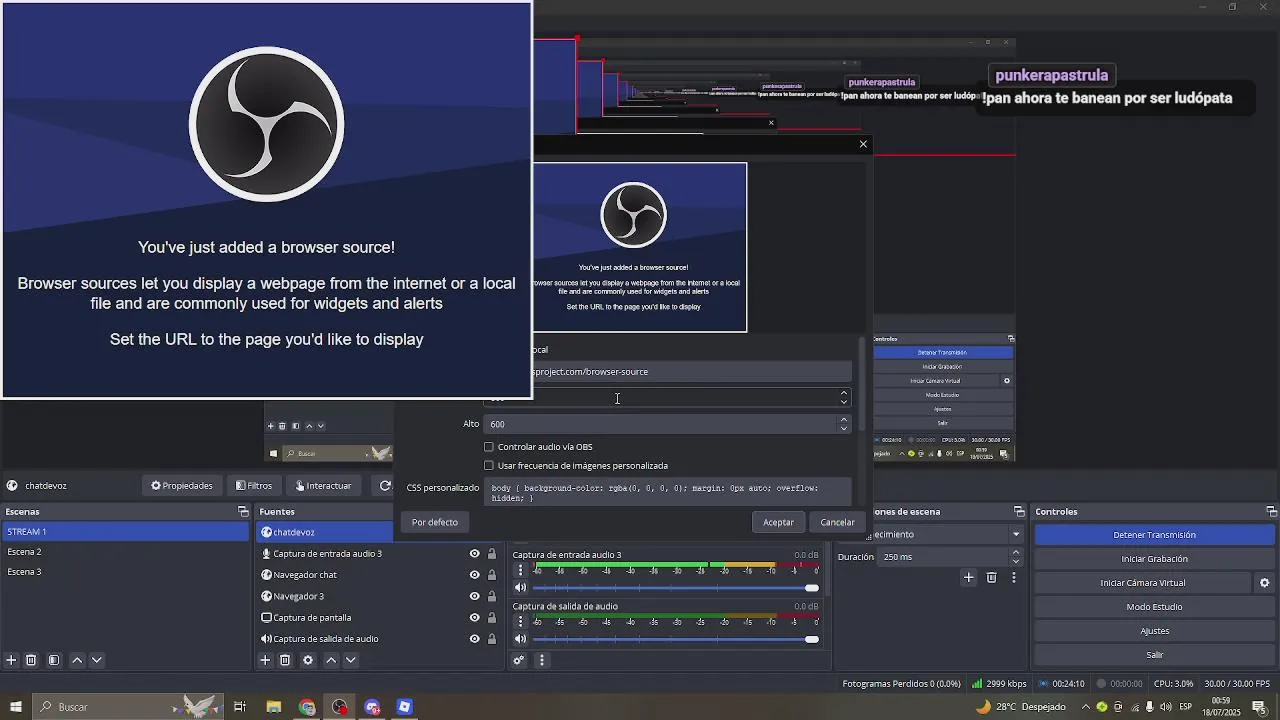This screenshot has height=720, width=1280.
Task: Unlock the Navegador chat source
Action: tap(492, 575)
